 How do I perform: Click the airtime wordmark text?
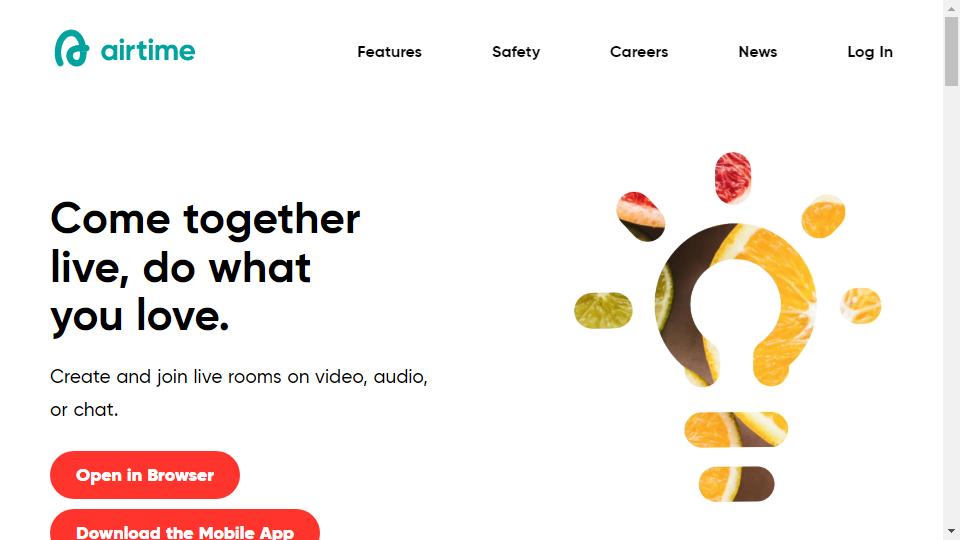tap(148, 51)
